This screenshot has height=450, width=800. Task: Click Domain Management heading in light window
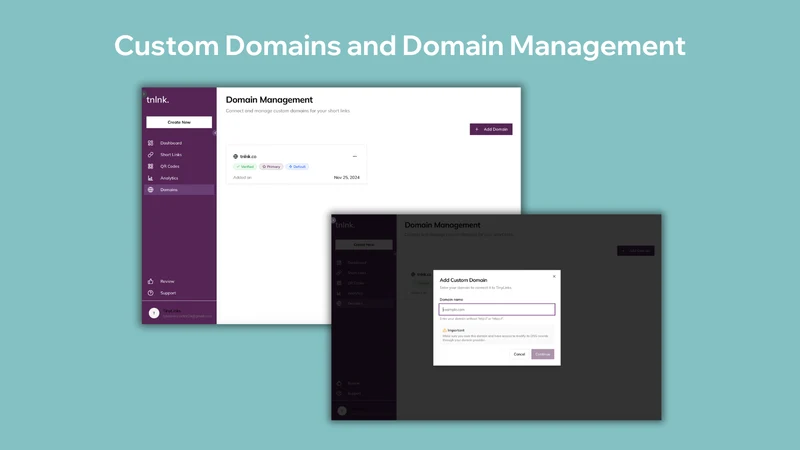click(269, 100)
